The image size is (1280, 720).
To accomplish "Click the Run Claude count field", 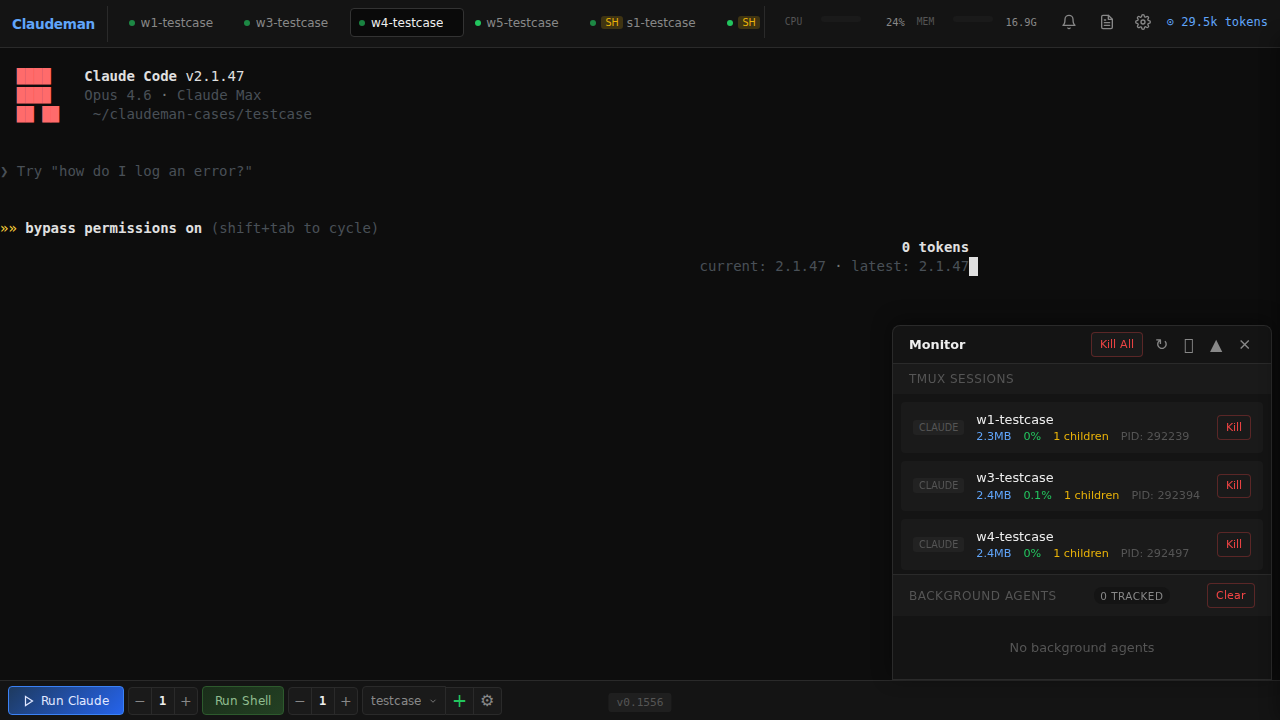I will [x=163, y=701].
